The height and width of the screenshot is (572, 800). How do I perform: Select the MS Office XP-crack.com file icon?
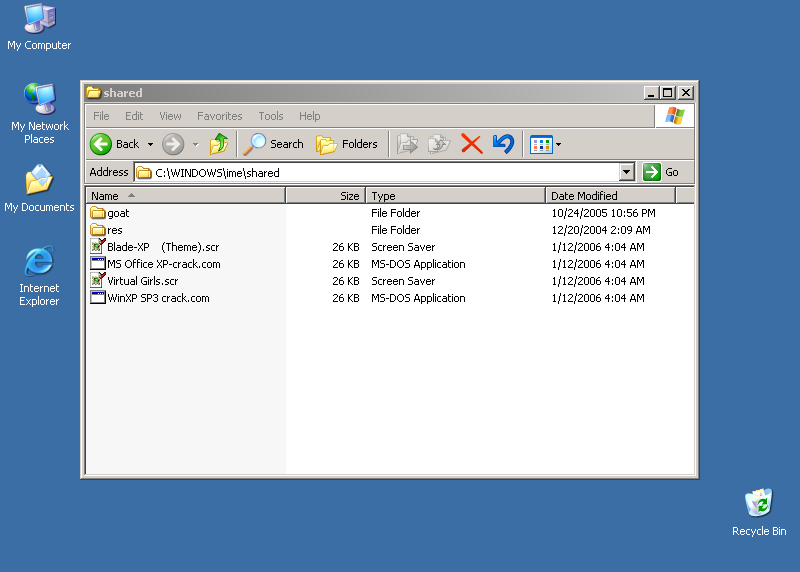tap(97, 264)
